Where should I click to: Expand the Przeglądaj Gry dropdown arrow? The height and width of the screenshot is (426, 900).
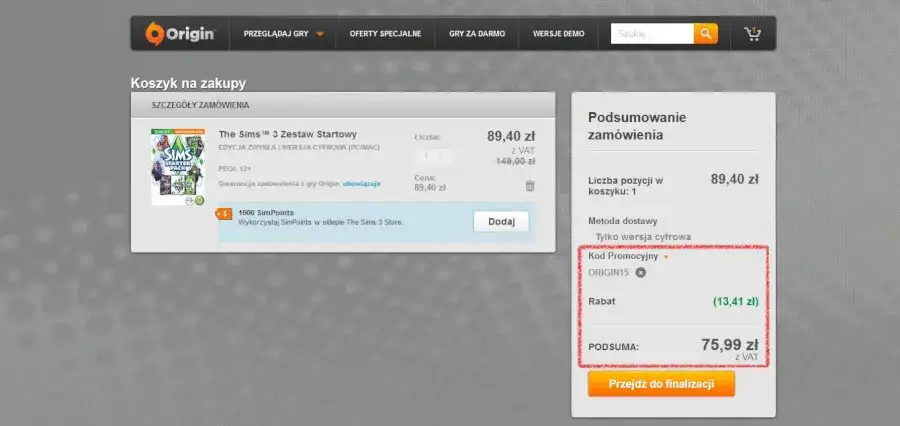click(320, 34)
